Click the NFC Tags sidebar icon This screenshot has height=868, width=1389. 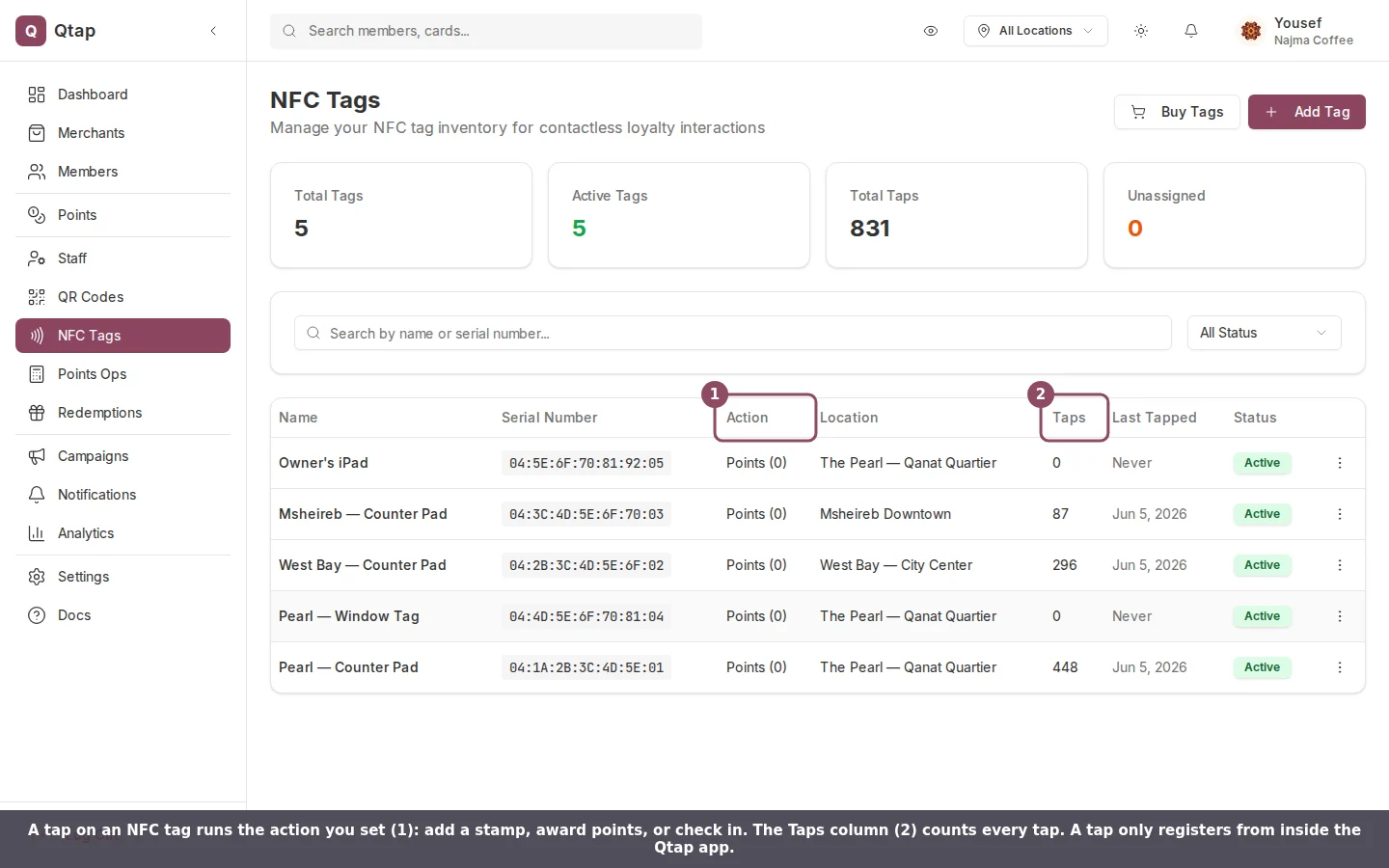tap(37, 336)
